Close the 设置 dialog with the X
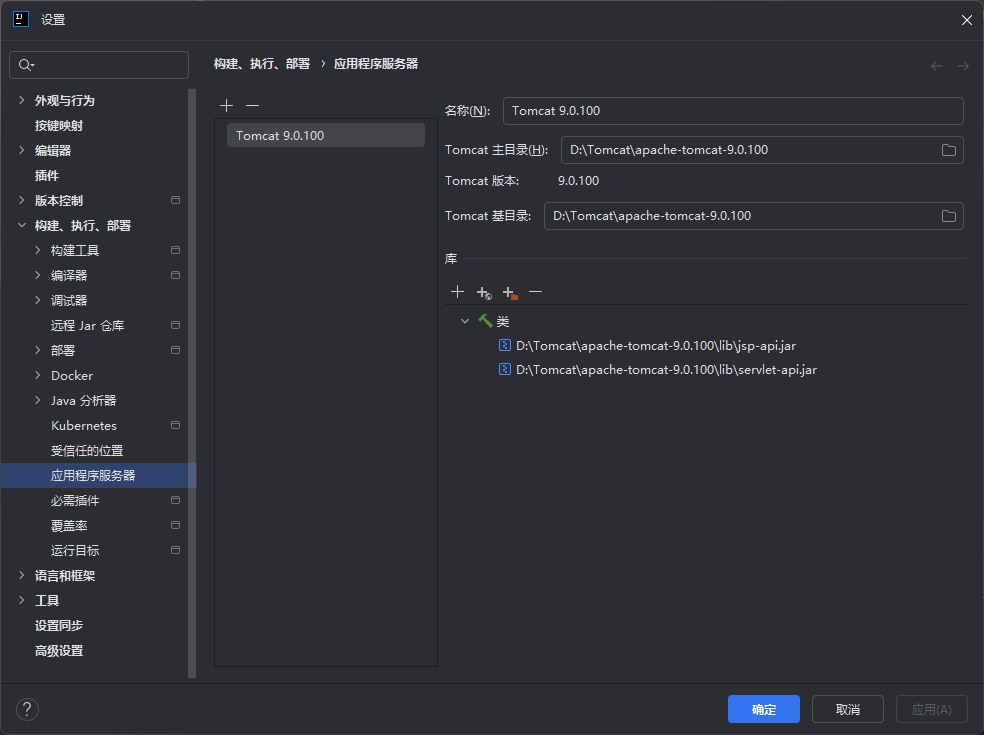 pos(966,20)
